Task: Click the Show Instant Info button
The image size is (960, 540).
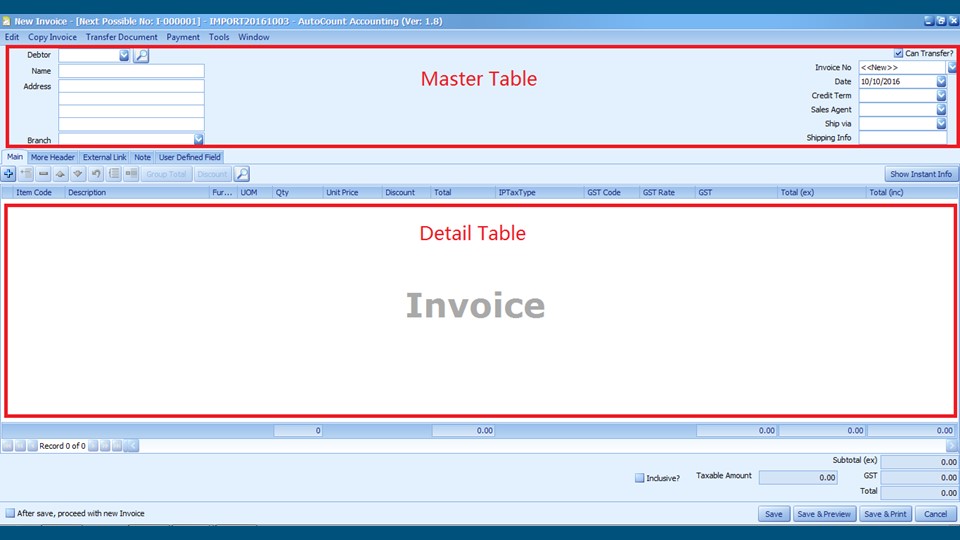Action: (921, 174)
